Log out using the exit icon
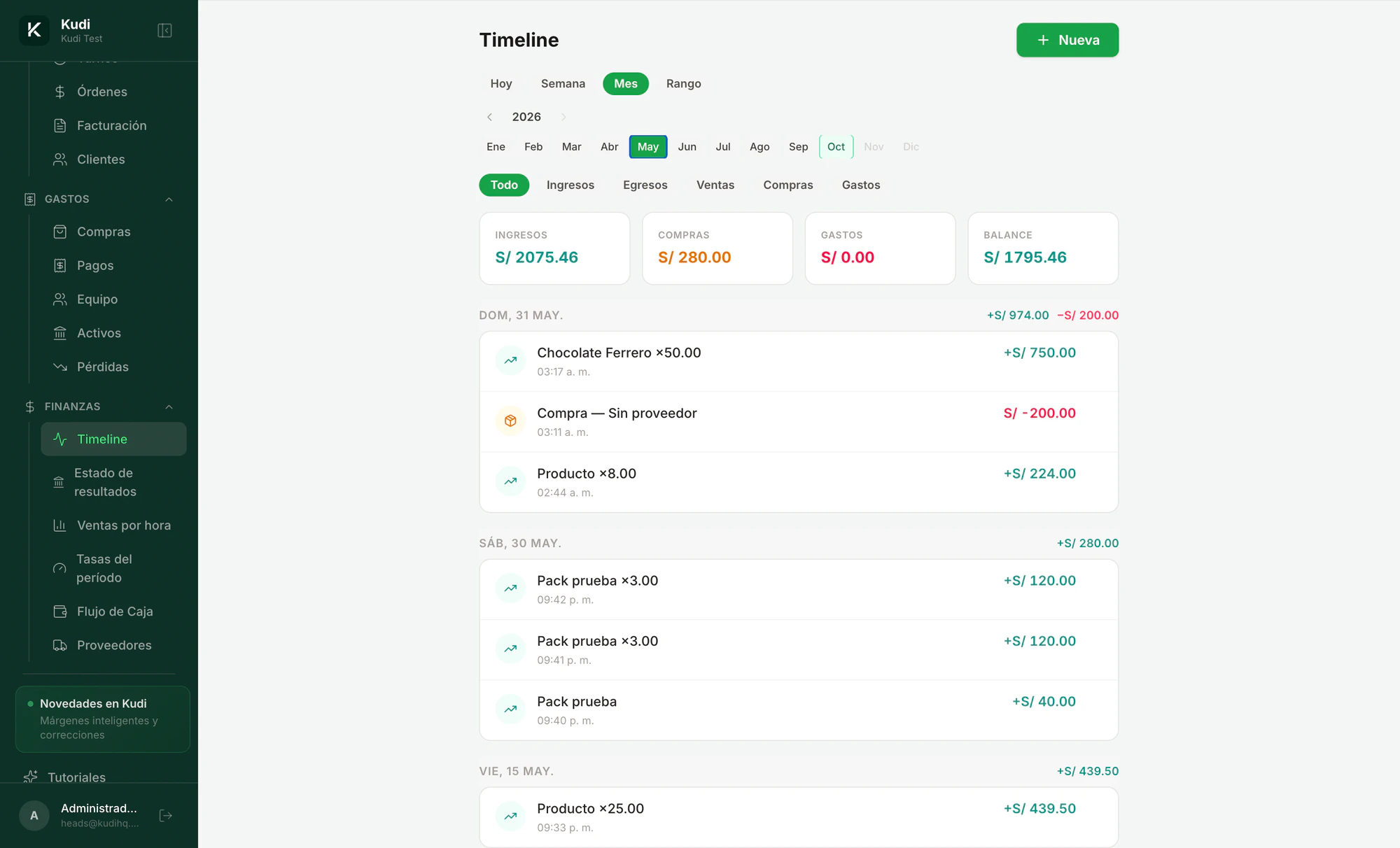 point(166,816)
